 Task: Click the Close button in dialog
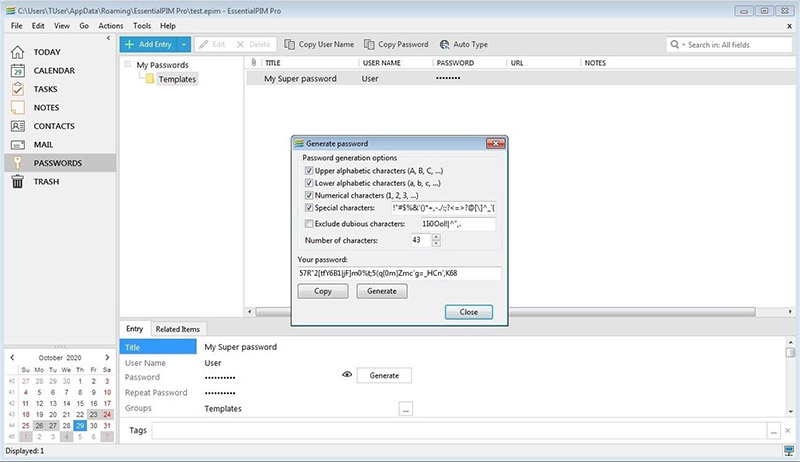pos(468,312)
